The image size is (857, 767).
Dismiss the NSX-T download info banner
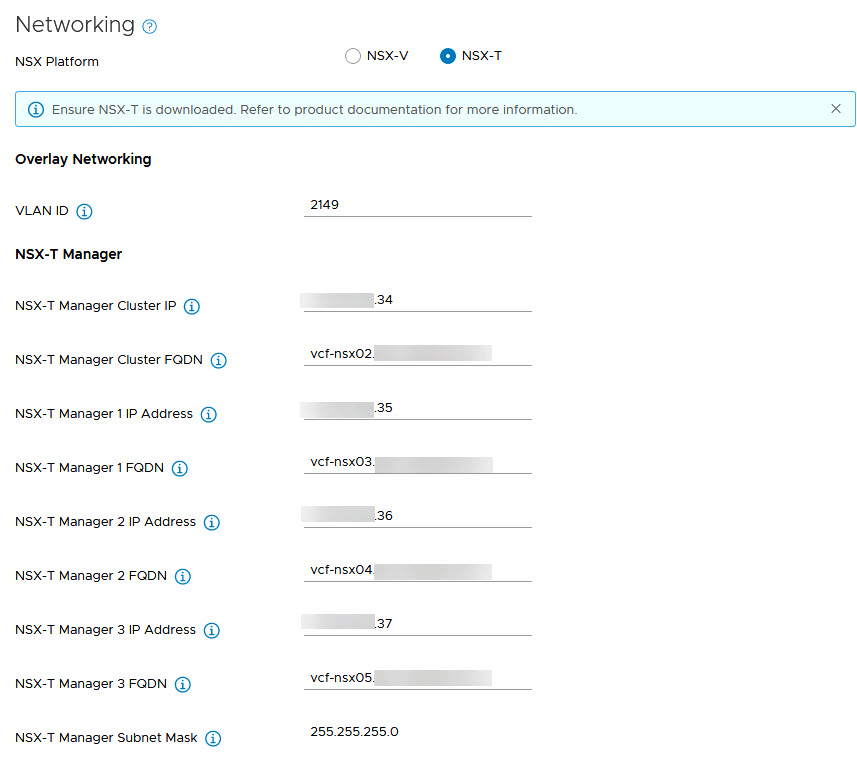836,109
